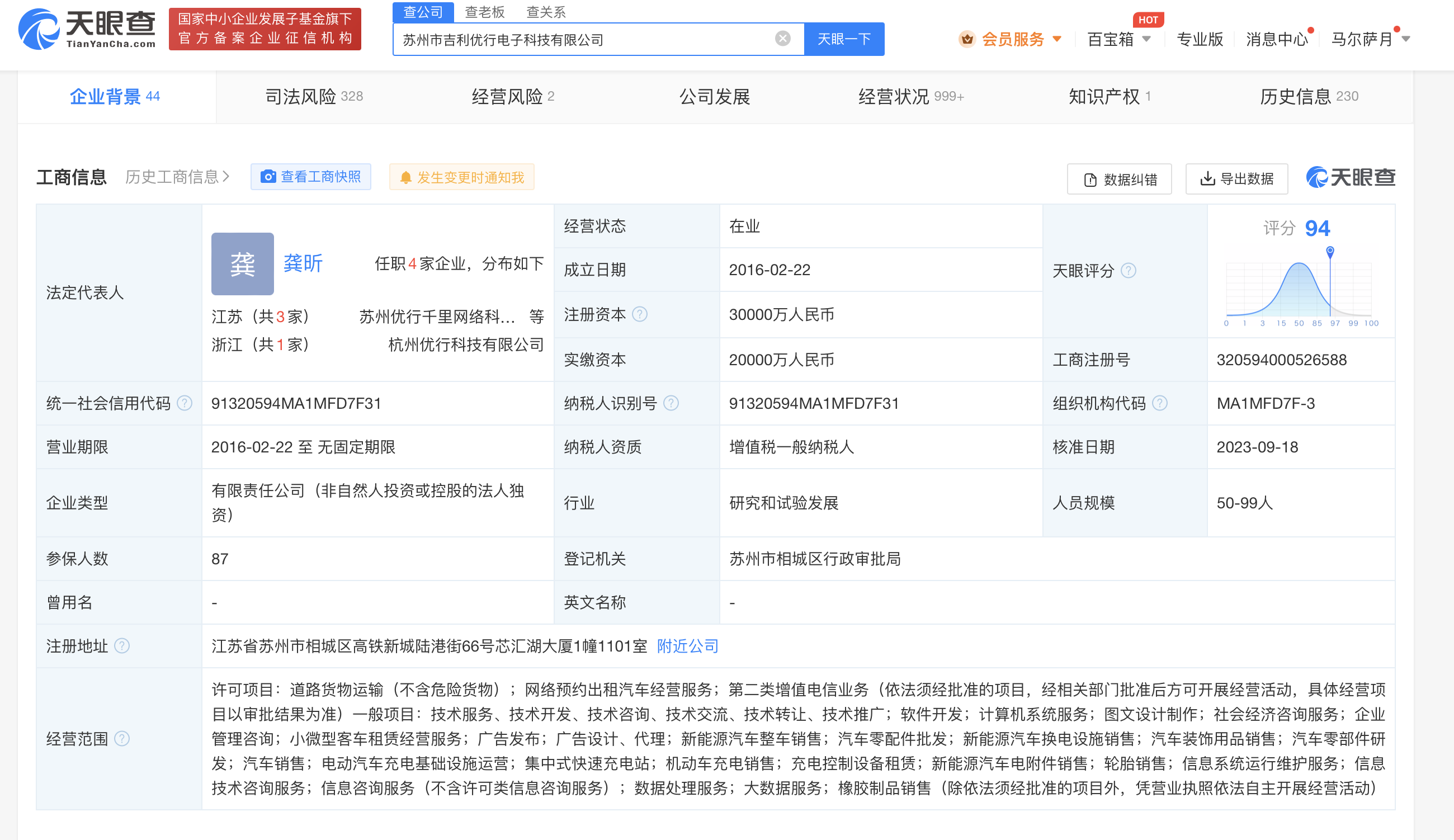The width and height of the screenshot is (1454, 840).
Task: Expand the 会员服务 dropdown
Action: tap(1056, 39)
